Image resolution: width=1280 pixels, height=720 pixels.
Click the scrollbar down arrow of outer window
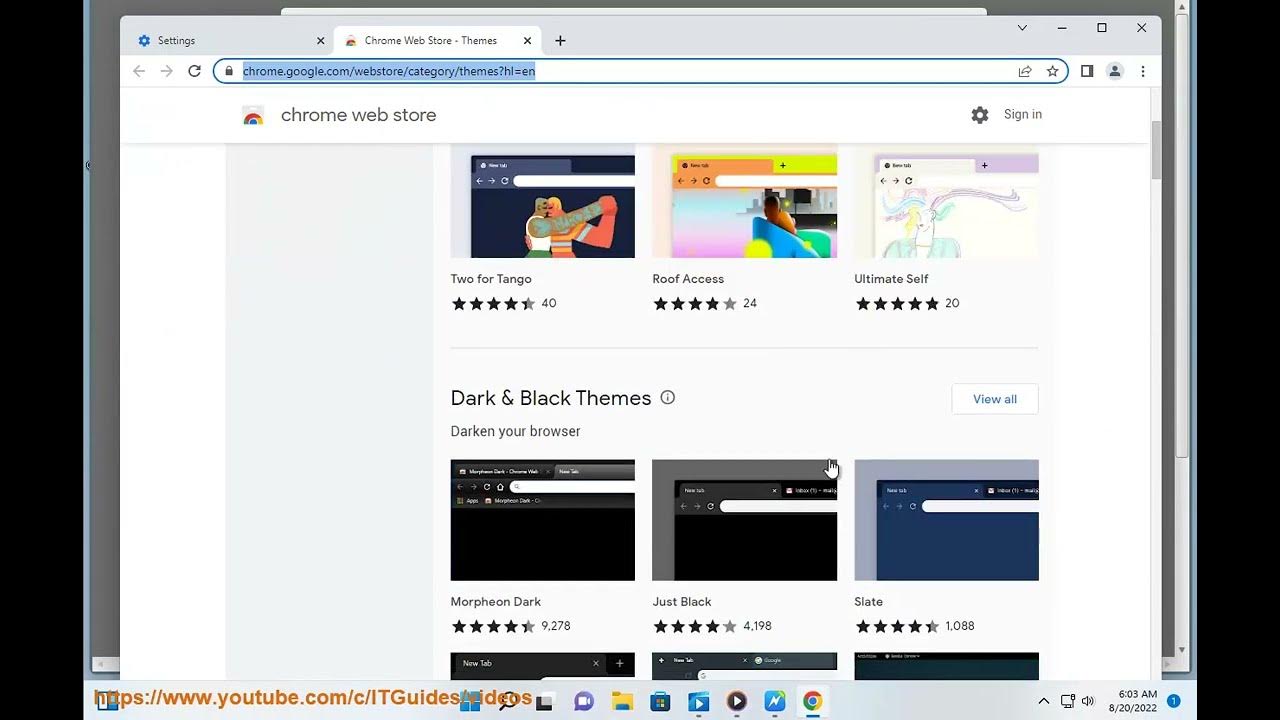tap(1181, 649)
